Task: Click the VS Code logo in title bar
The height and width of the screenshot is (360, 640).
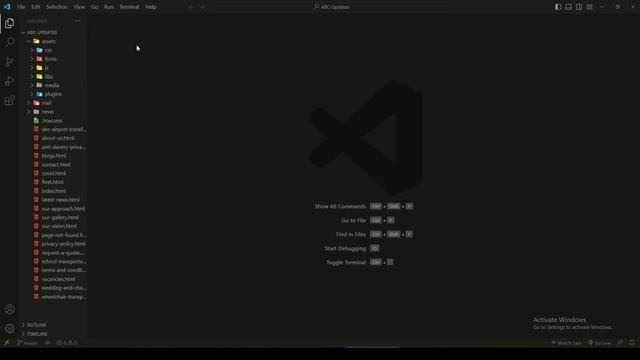Action: [x=7, y=7]
